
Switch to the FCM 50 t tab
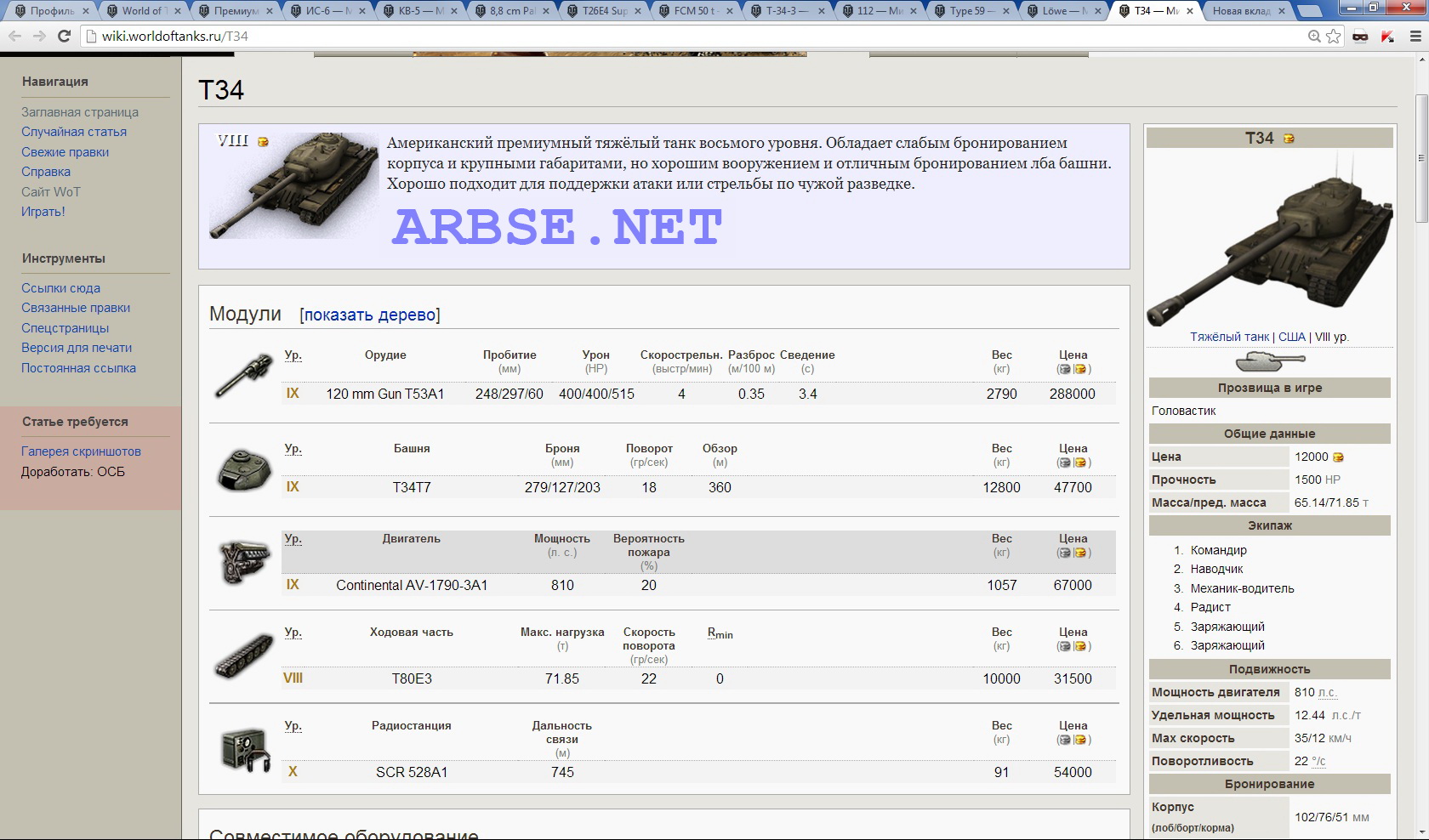pos(697,11)
